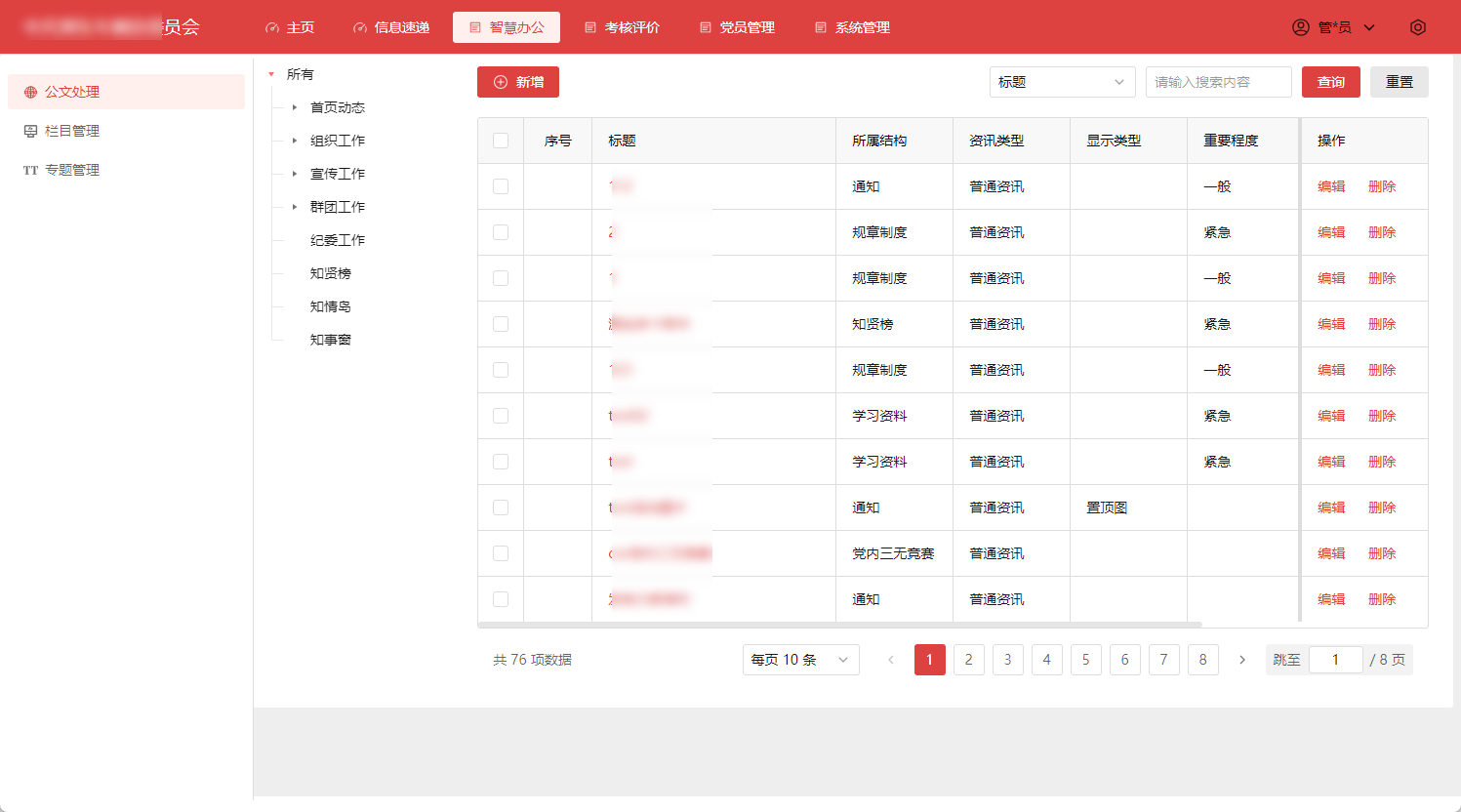Click the next page arrow

pos(1242,660)
